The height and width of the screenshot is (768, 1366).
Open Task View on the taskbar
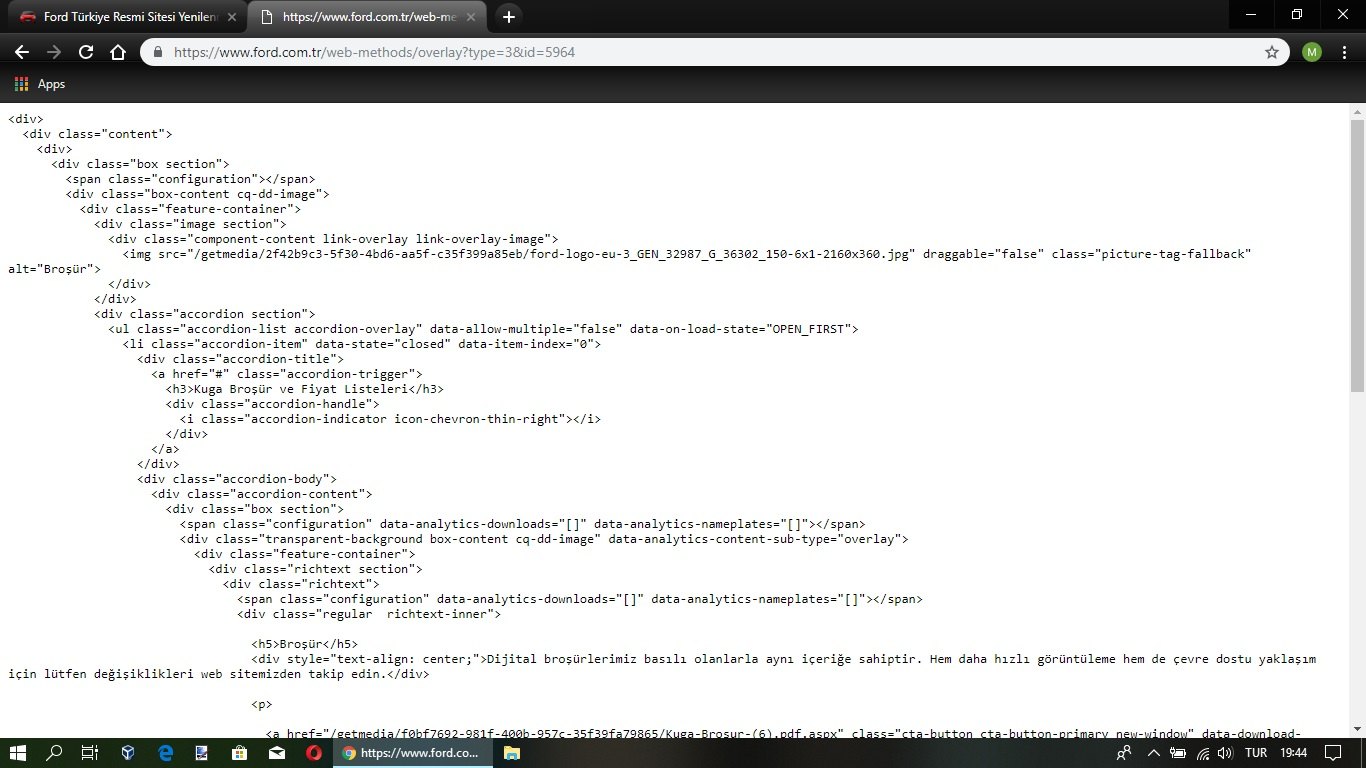coord(90,753)
